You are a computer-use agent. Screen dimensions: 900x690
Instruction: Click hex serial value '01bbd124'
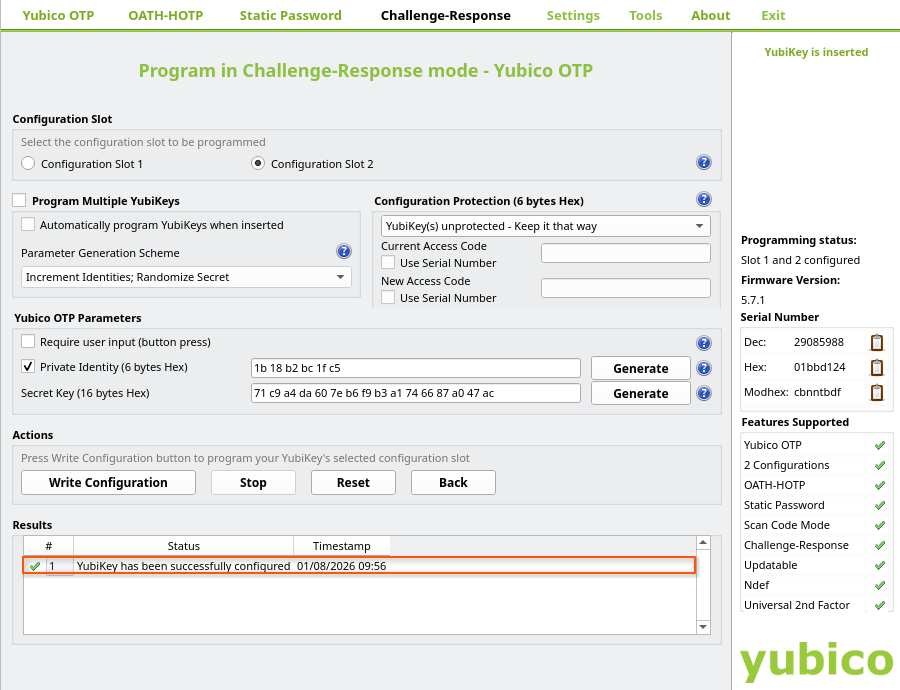point(819,367)
